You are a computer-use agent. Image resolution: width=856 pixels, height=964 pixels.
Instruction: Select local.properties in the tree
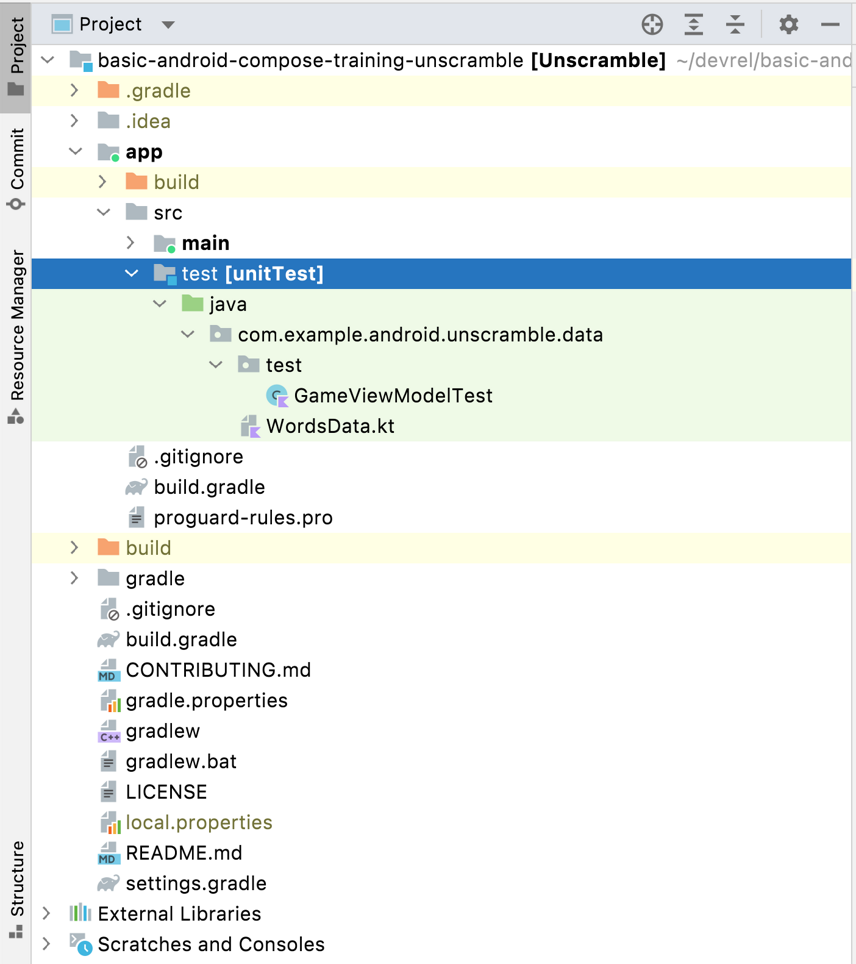pos(199,823)
